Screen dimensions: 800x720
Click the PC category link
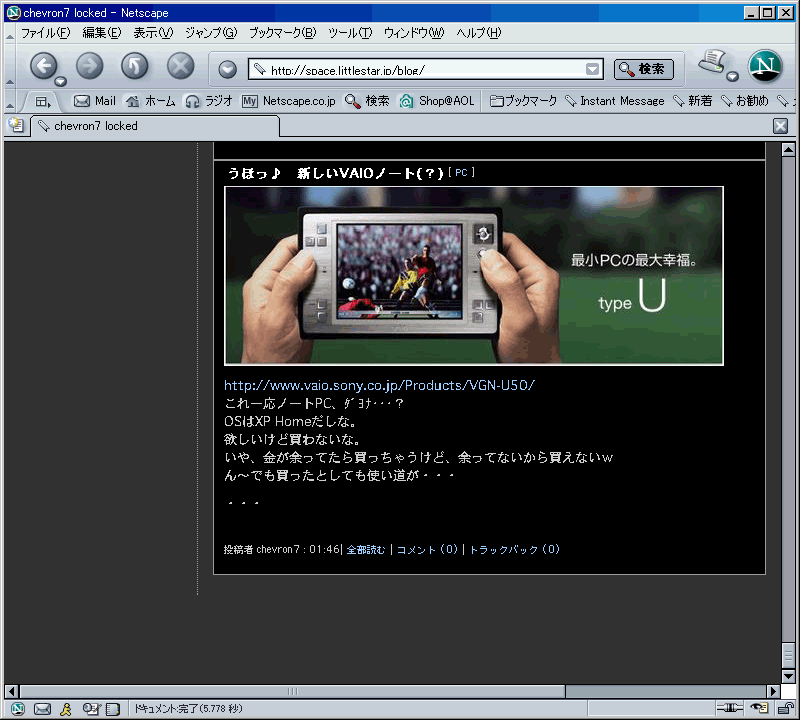461,172
